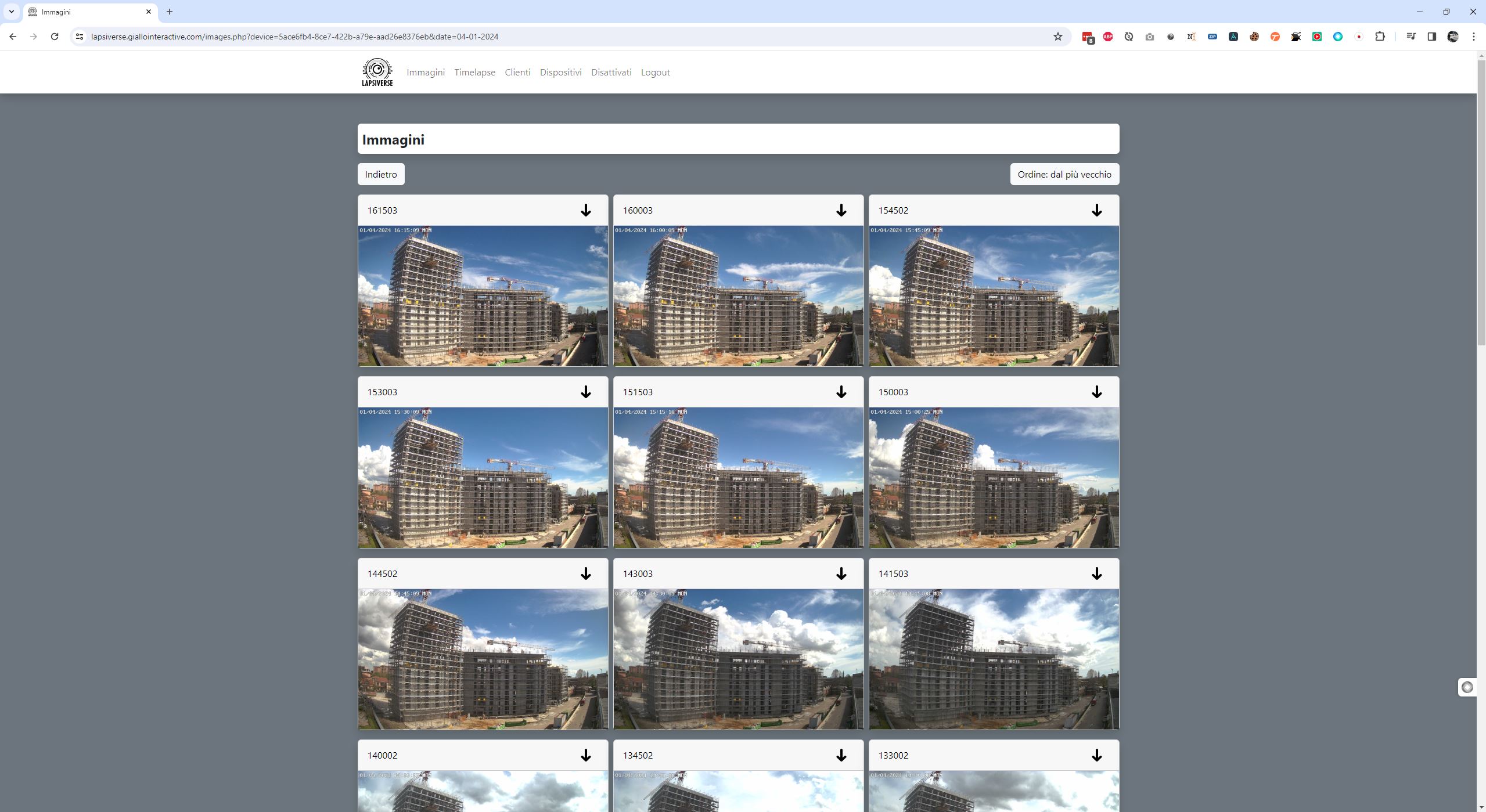Click the Lapsiverse logo icon
This screenshot has width=1486, height=812.
point(376,71)
